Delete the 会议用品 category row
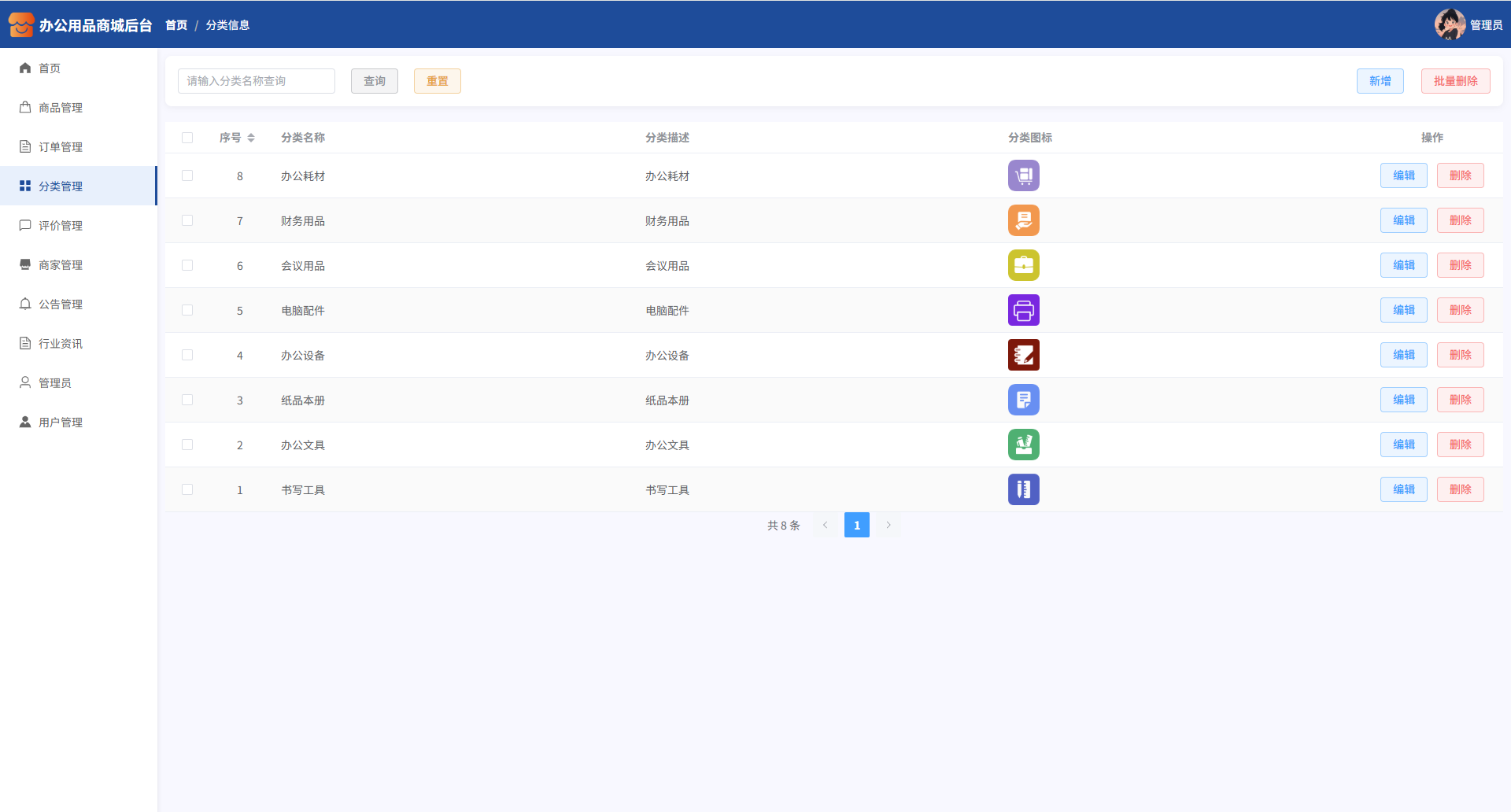1511x812 pixels. [x=1460, y=265]
